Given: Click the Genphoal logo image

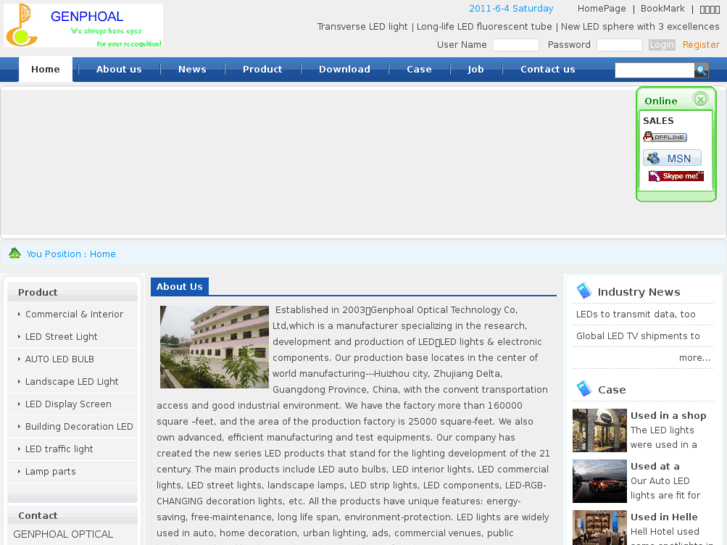Looking at the screenshot, I should (83, 26).
